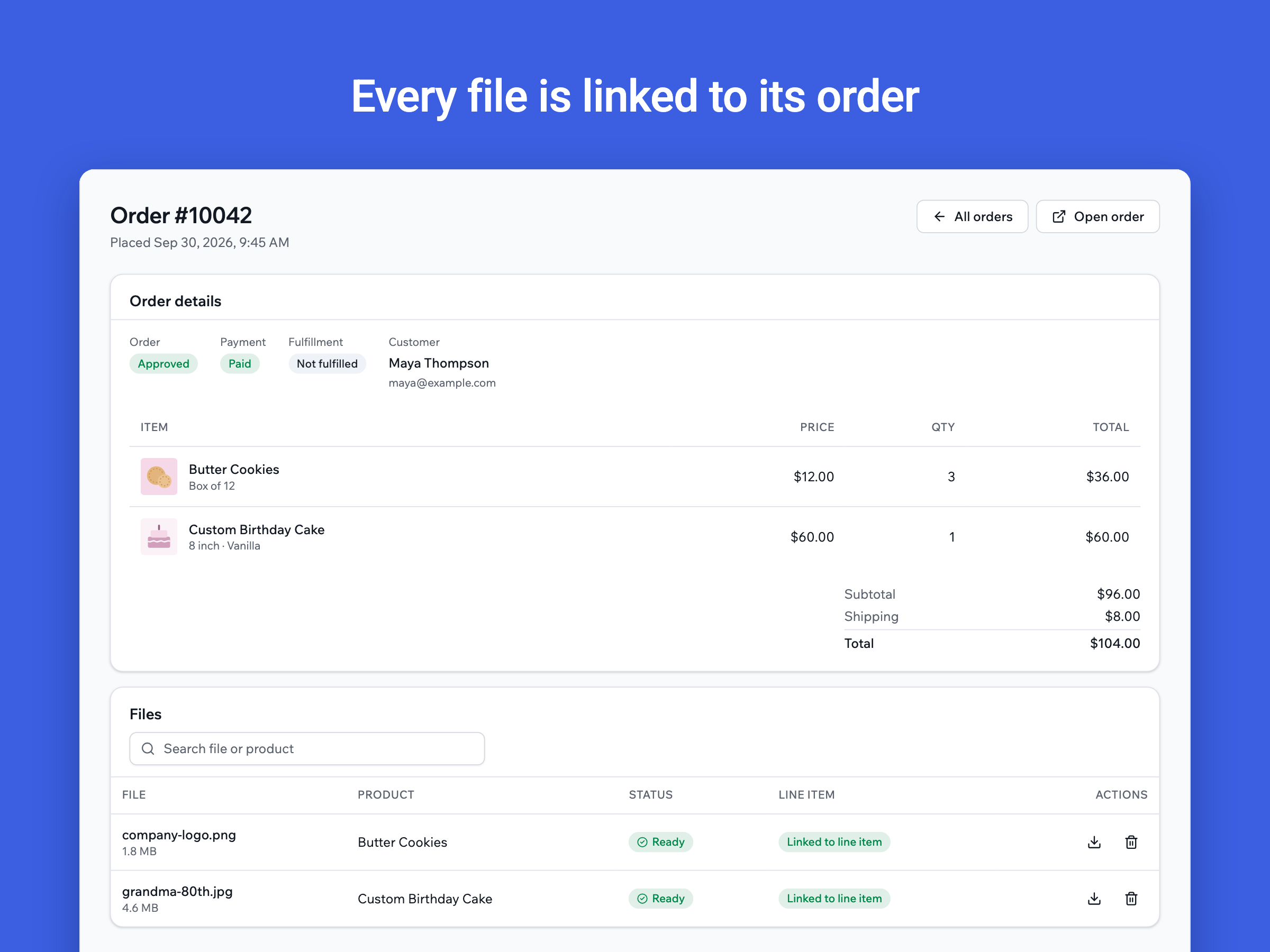The width and height of the screenshot is (1270, 952).
Task: Click the Butter Cookies product thumbnail
Action: click(159, 477)
